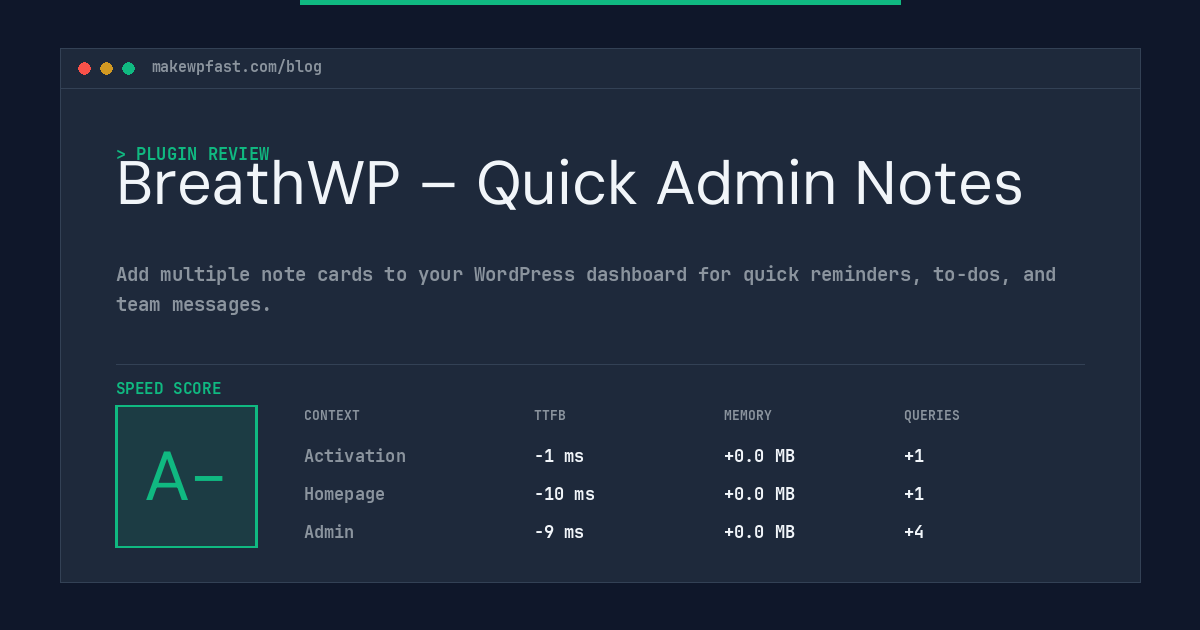Screen dimensions: 1200x630
Task: Click the yellow window dot
Action: coord(106,68)
